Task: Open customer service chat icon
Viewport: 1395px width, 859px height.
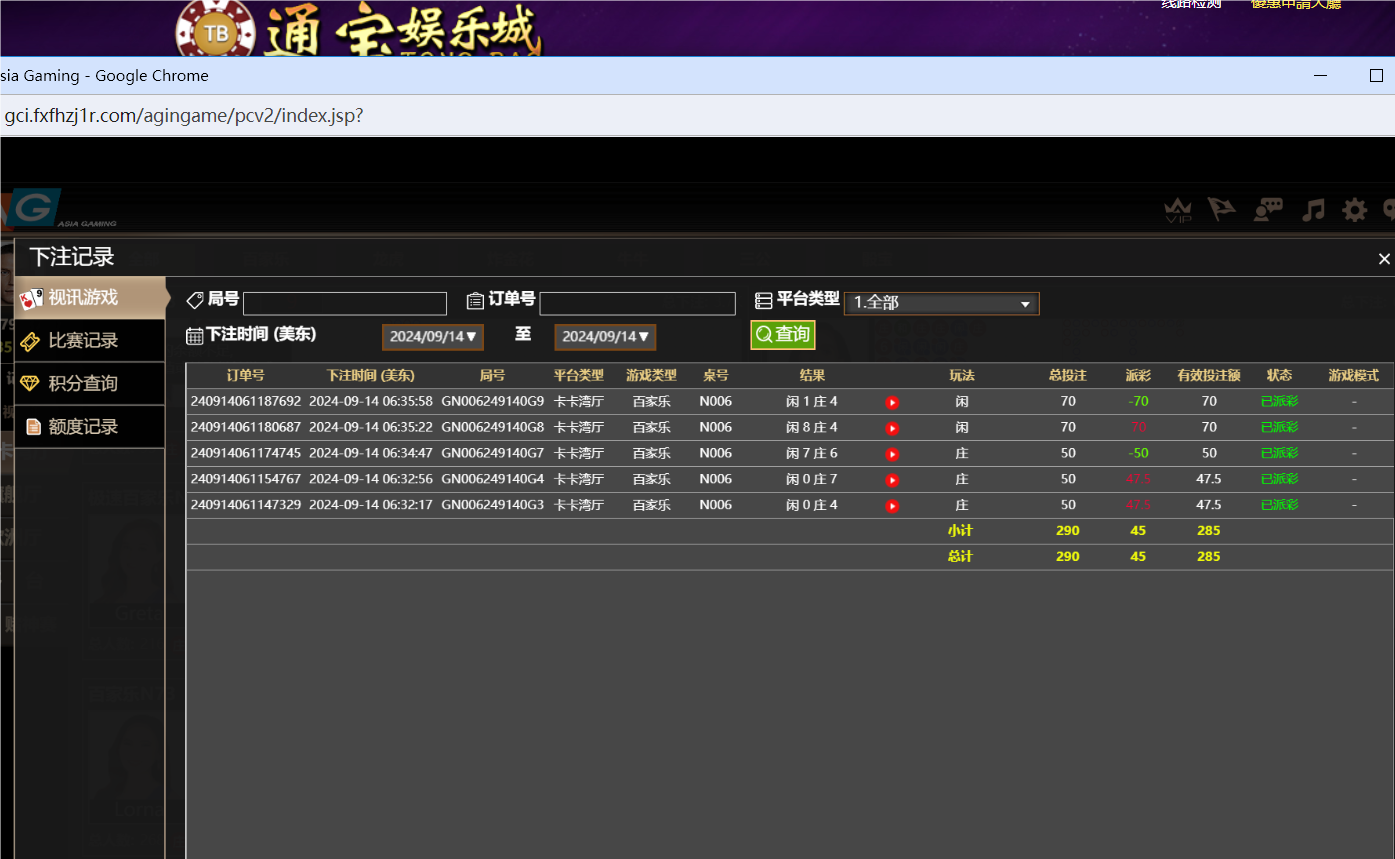Action: (x=1268, y=210)
